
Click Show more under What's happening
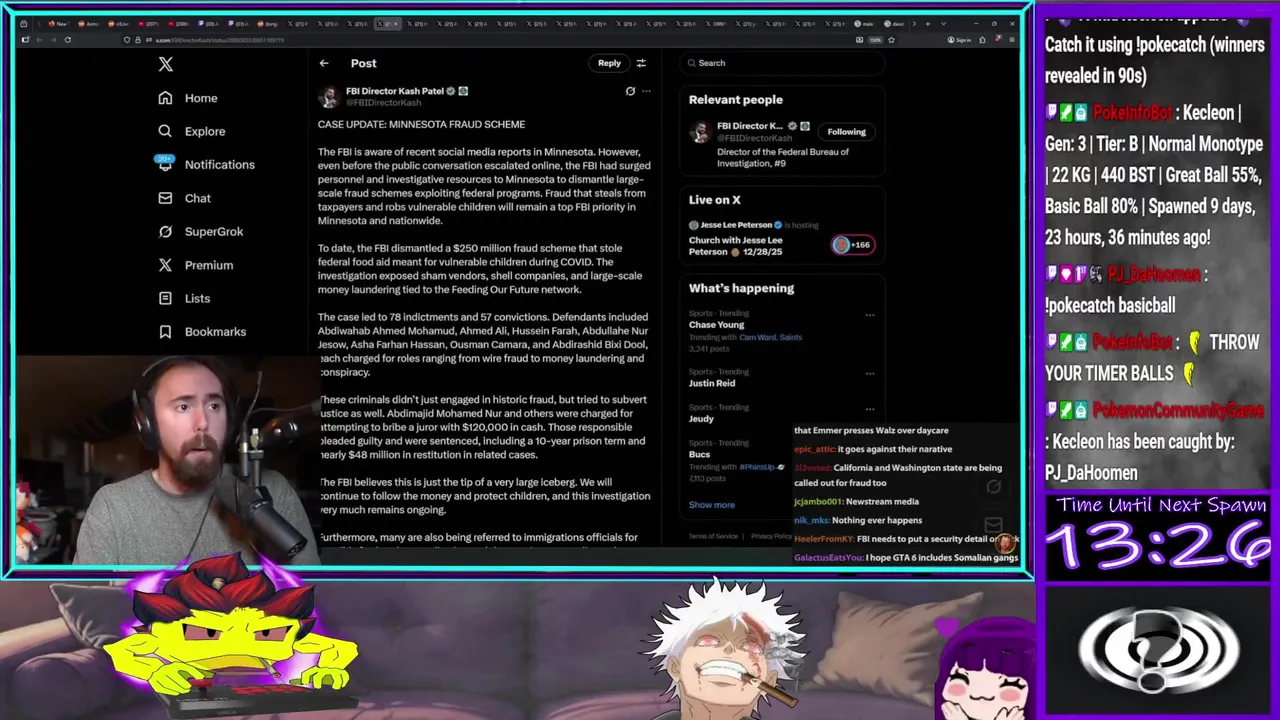[711, 505]
